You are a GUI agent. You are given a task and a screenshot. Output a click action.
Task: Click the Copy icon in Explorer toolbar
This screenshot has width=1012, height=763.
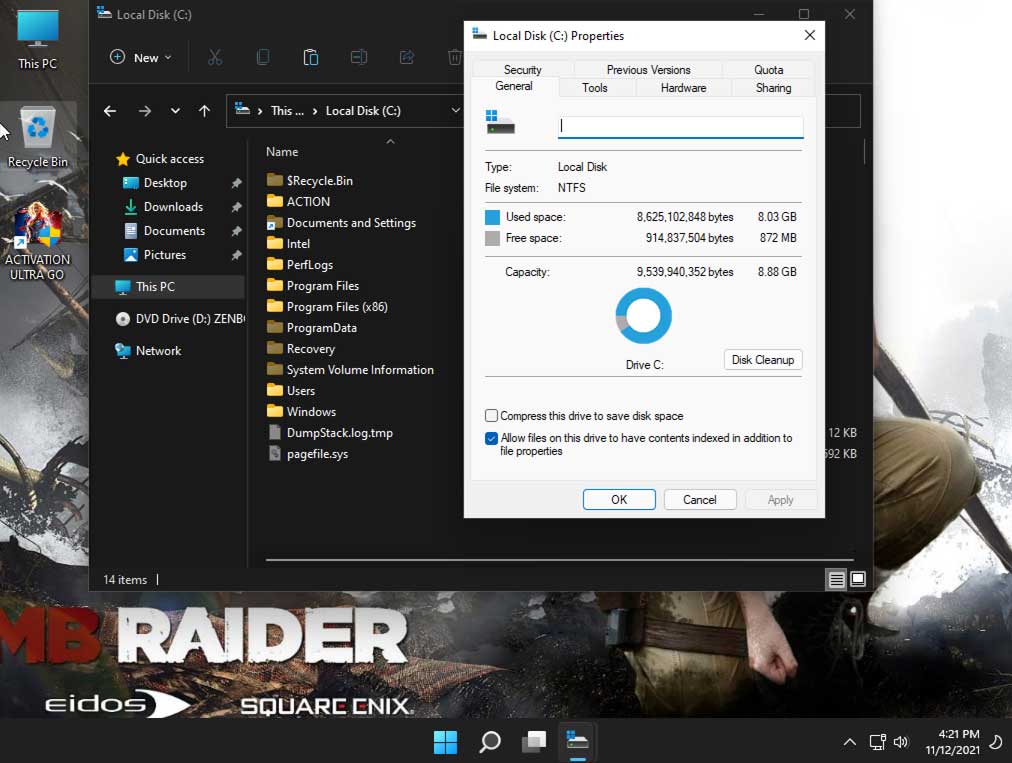[x=263, y=57]
